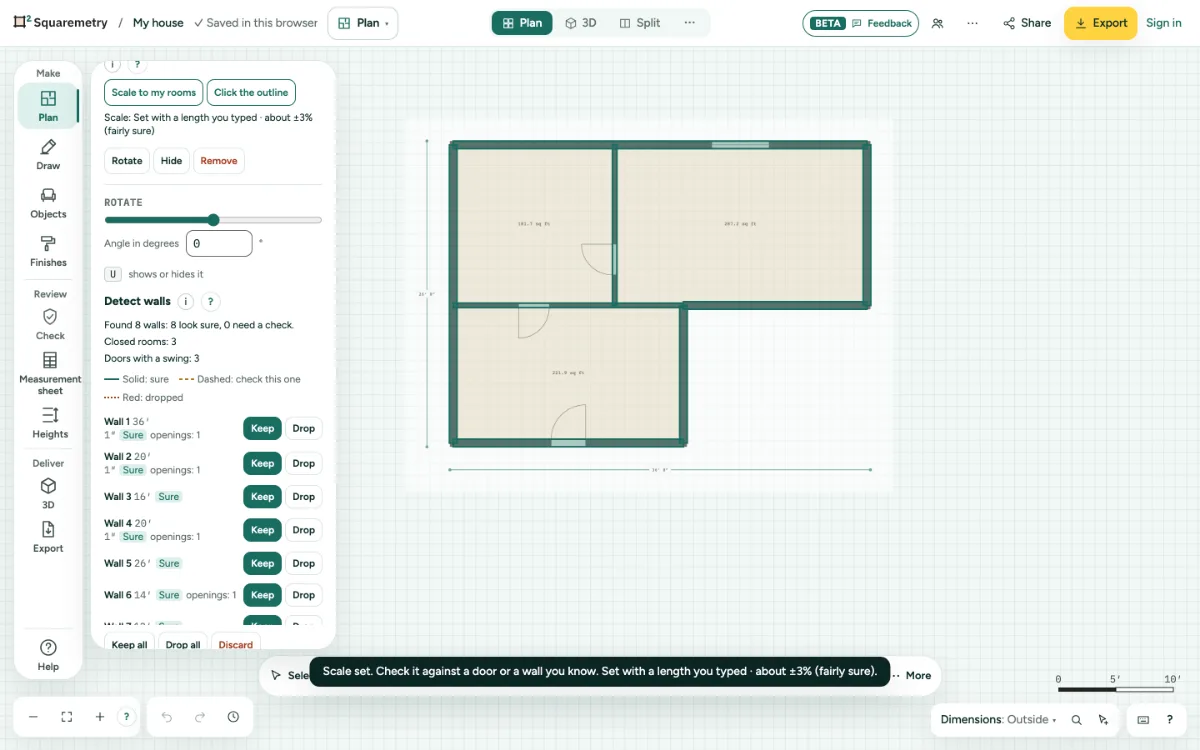This screenshot has height=750, width=1200.
Task: Click the Discard button
Action: click(236, 644)
